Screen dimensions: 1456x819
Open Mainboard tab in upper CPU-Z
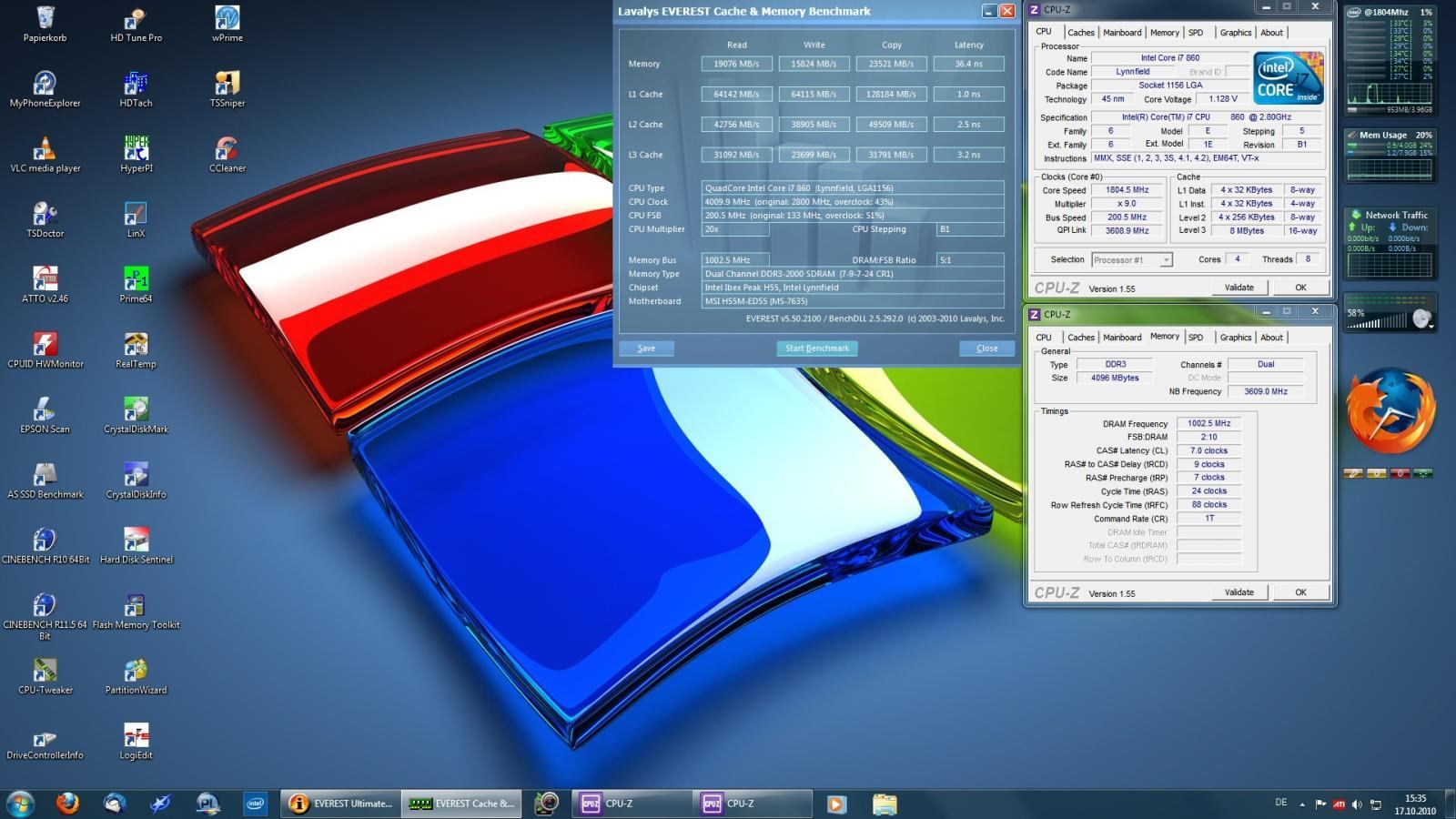1122,33
